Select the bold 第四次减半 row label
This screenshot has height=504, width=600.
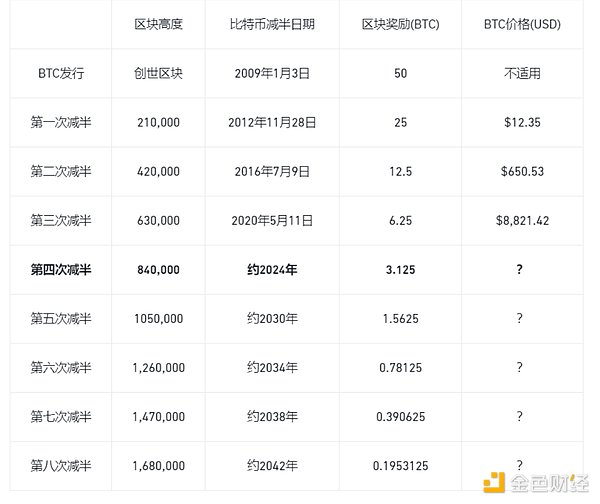point(60,269)
